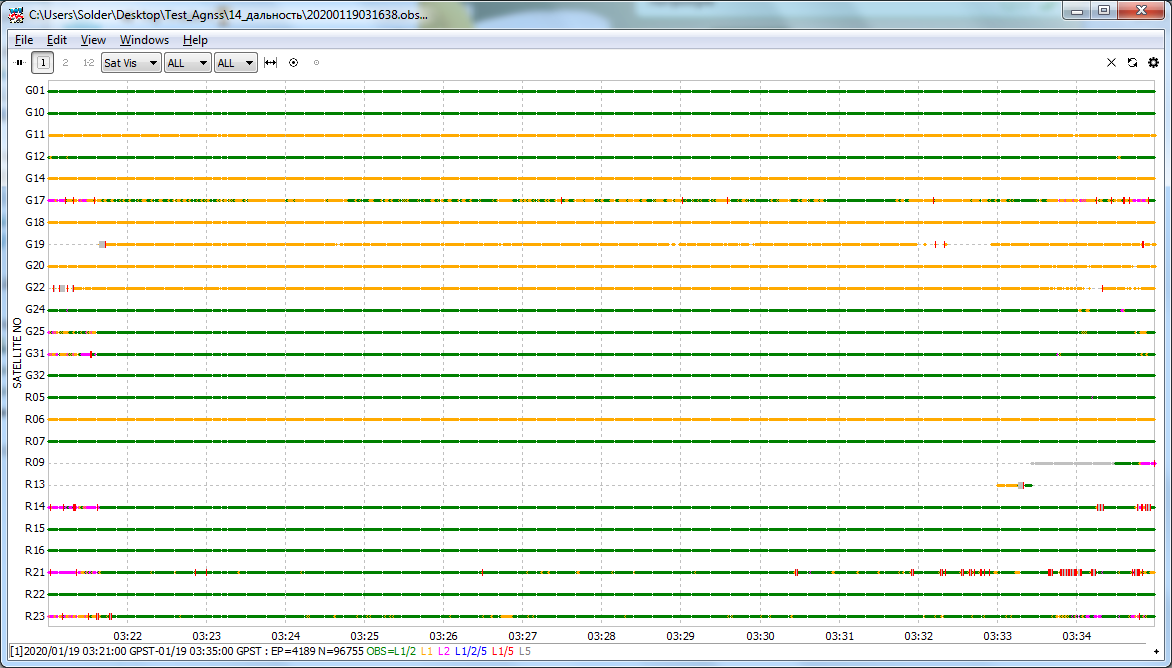Click the 03:28 time axis label
1172x668 pixels.
point(602,636)
